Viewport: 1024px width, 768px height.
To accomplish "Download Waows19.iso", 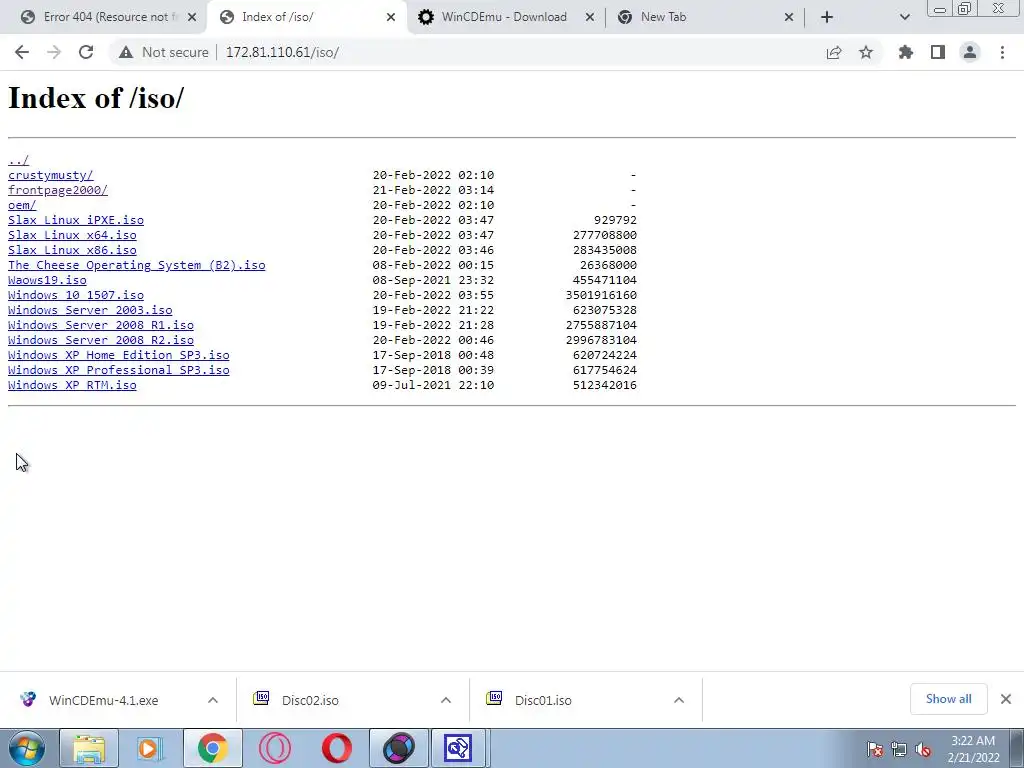I will pyautogui.click(x=47, y=280).
